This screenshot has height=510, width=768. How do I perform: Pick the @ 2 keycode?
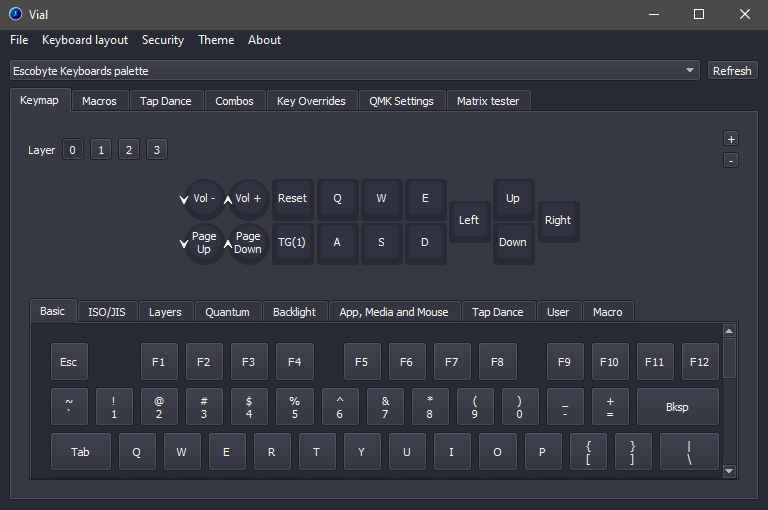[159, 407]
